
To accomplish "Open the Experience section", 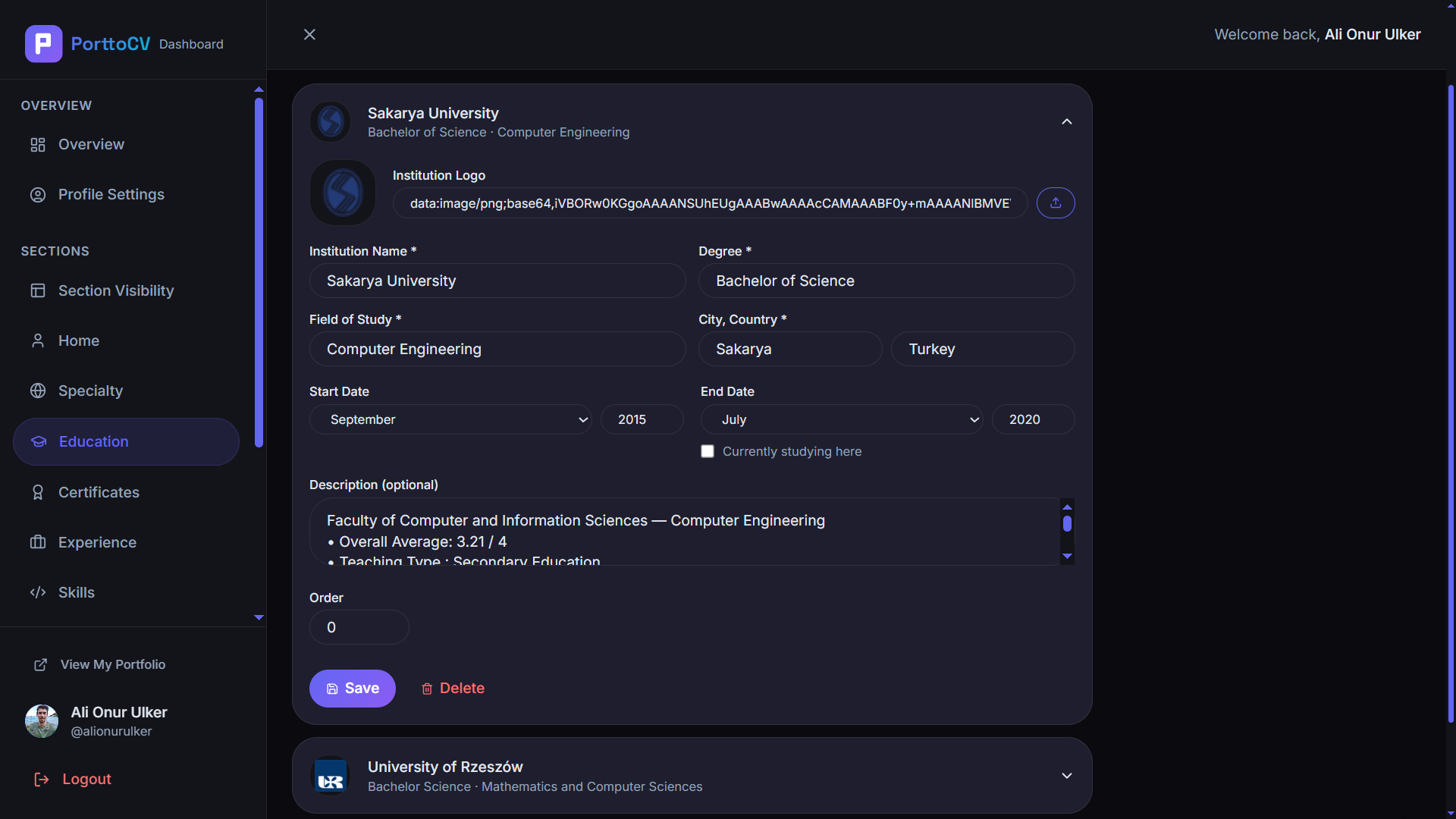I will [x=126, y=542].
